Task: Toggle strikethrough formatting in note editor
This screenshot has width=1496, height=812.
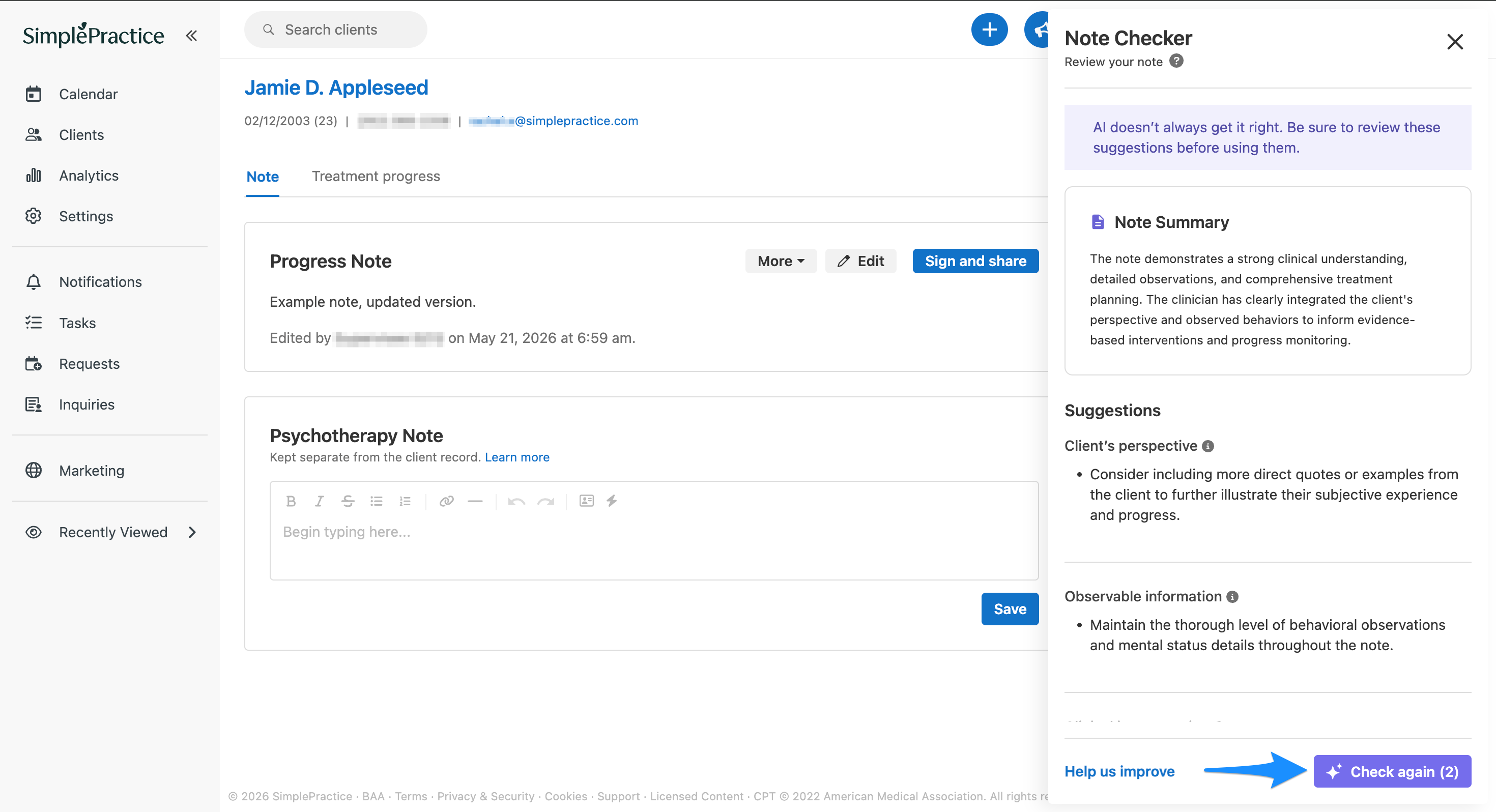Action: [x=347, y=501]
